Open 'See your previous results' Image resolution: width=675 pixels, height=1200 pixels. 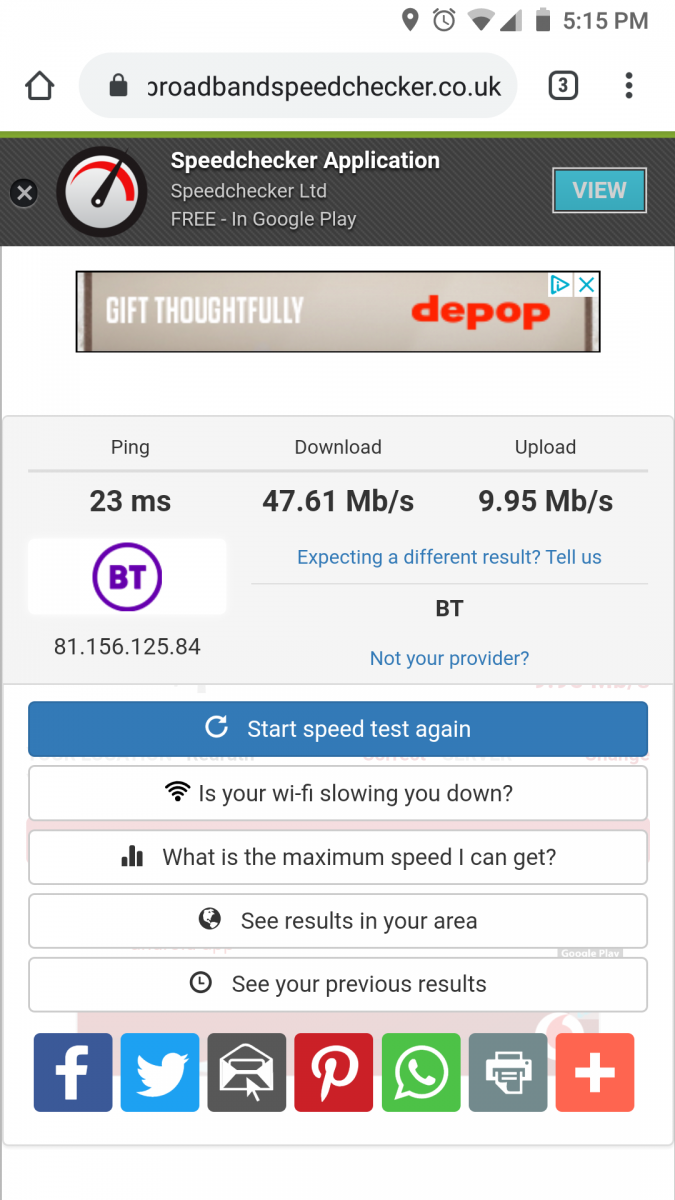click(x=338, y=984)
